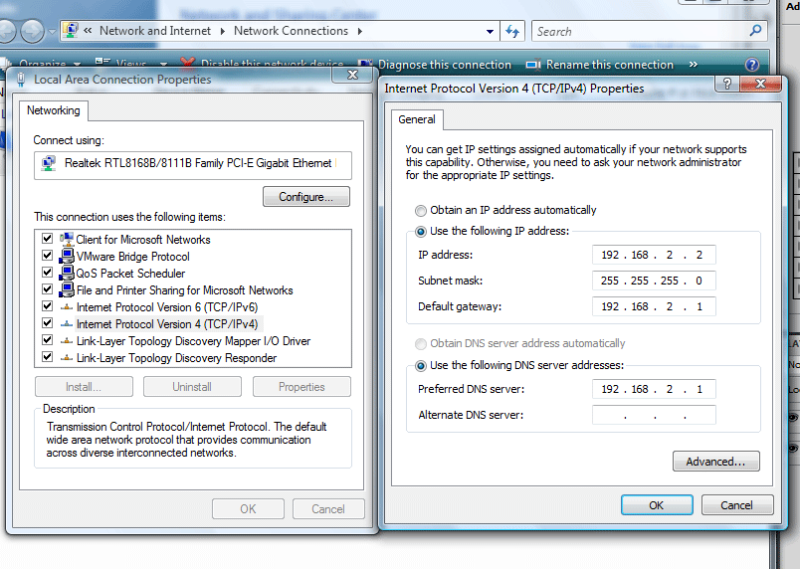This screenshot has width=800, height=569.
Task: Click the QoS Packet Scheduler icon
Action: [x=66, y=273]
